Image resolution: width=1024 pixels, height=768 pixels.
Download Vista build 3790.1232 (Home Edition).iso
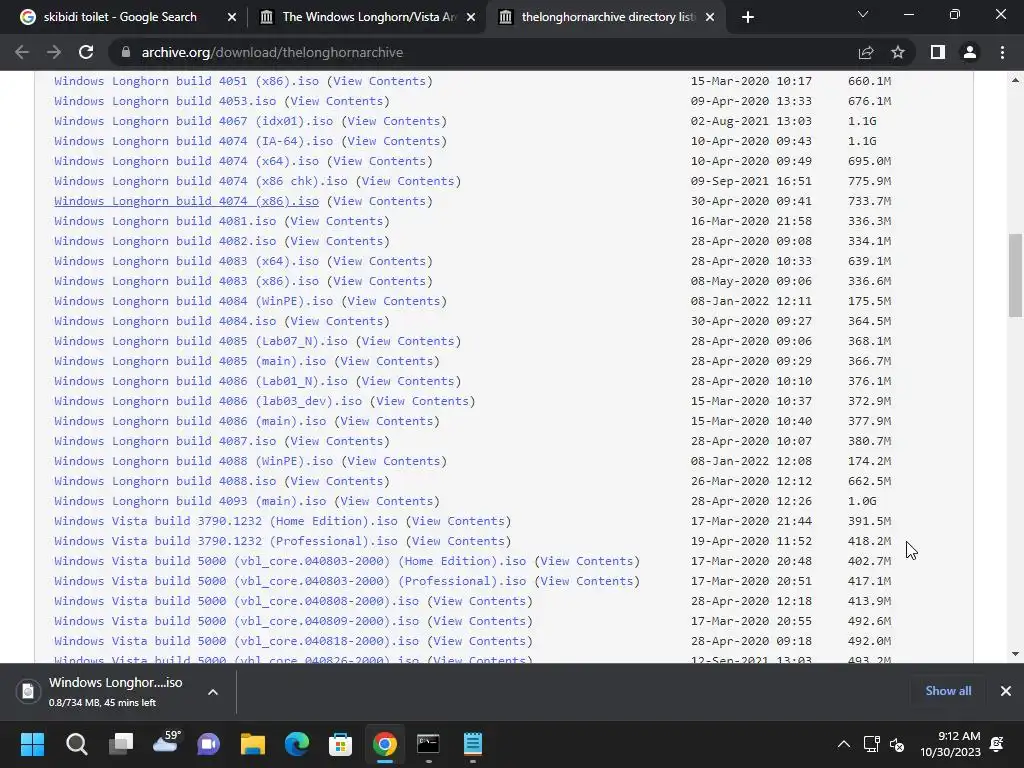click(x=226, y=521)
